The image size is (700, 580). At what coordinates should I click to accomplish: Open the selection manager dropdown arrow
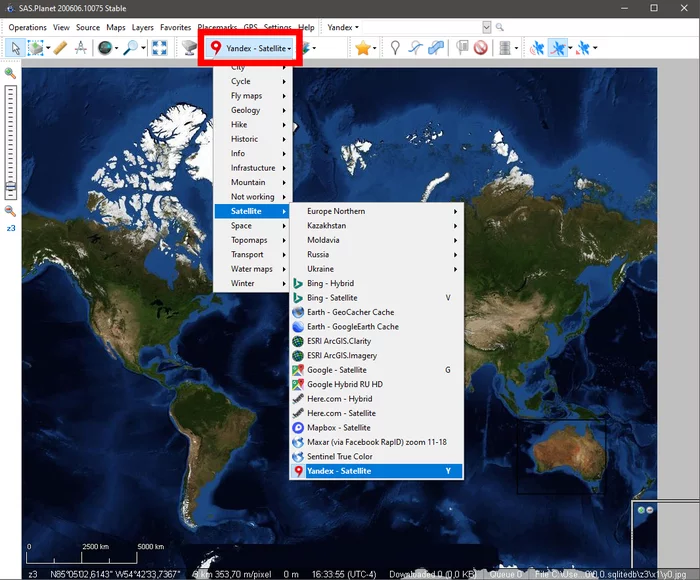(48, 48)
